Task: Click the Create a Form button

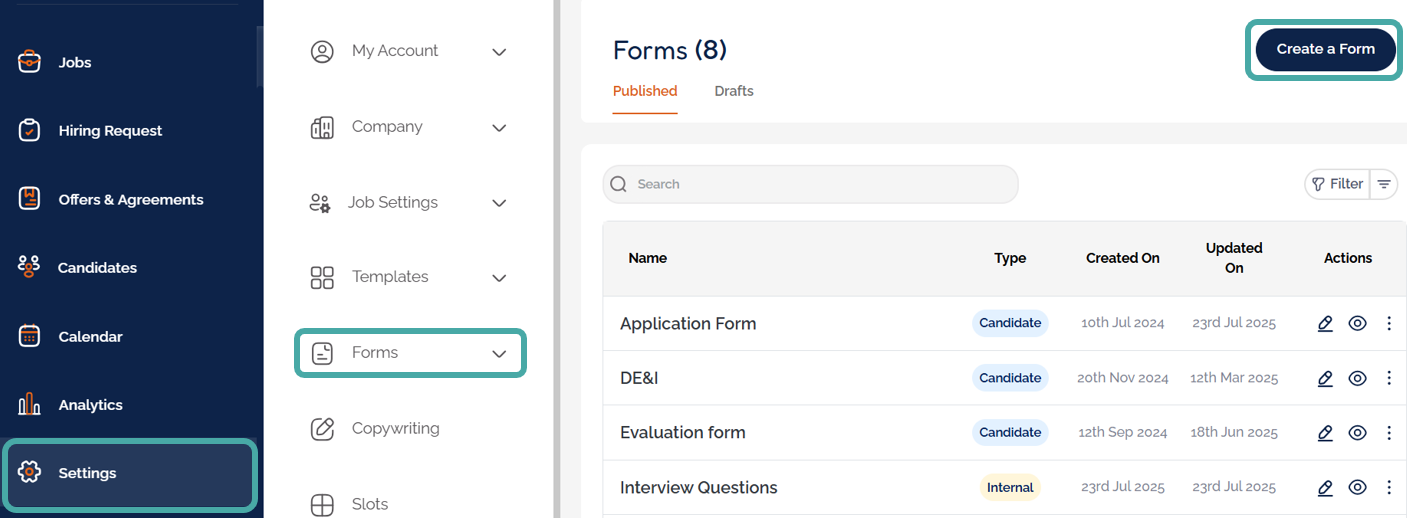Action: click(x=1325, y=49)
